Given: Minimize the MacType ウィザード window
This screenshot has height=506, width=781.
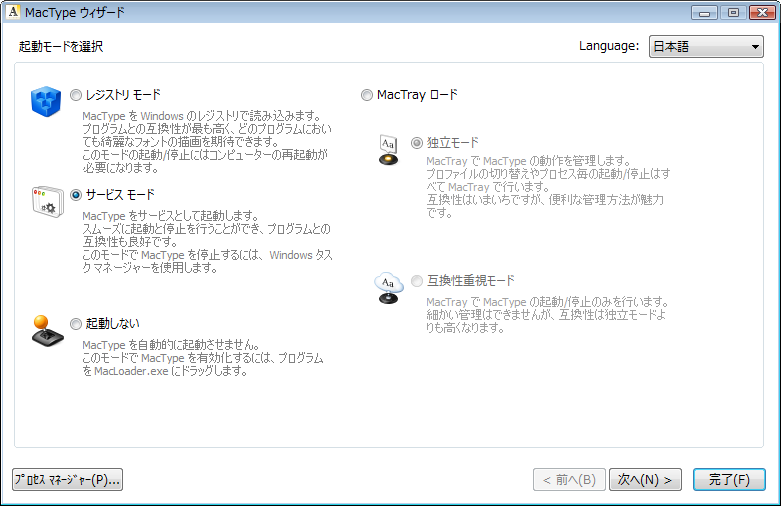Looking at the screenshot, I should tap(704, 13).
